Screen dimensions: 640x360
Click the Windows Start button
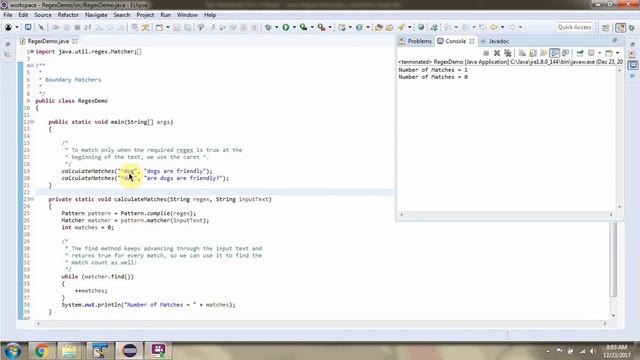13,351
